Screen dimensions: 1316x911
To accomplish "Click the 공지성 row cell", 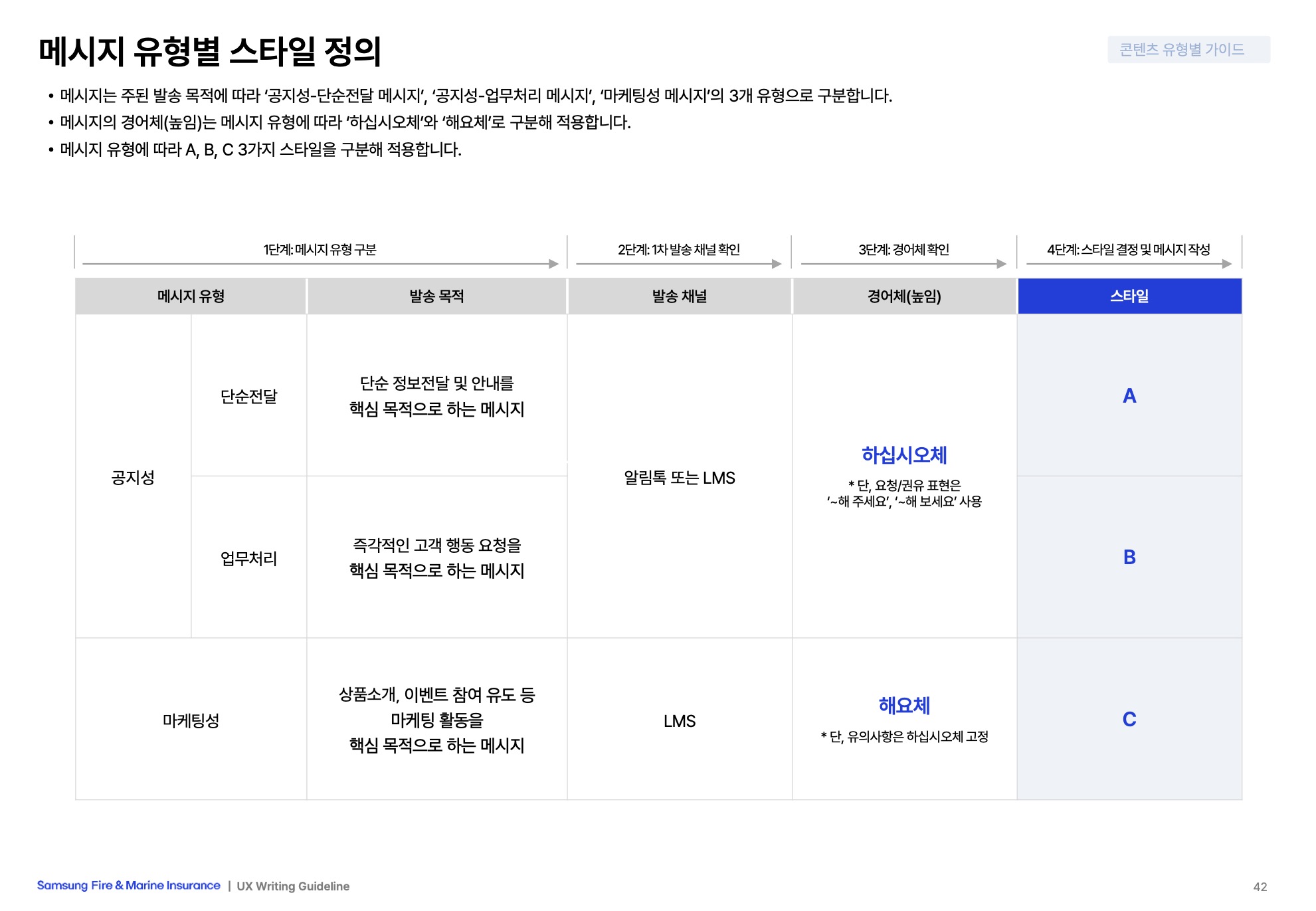I will click(133, 478).
